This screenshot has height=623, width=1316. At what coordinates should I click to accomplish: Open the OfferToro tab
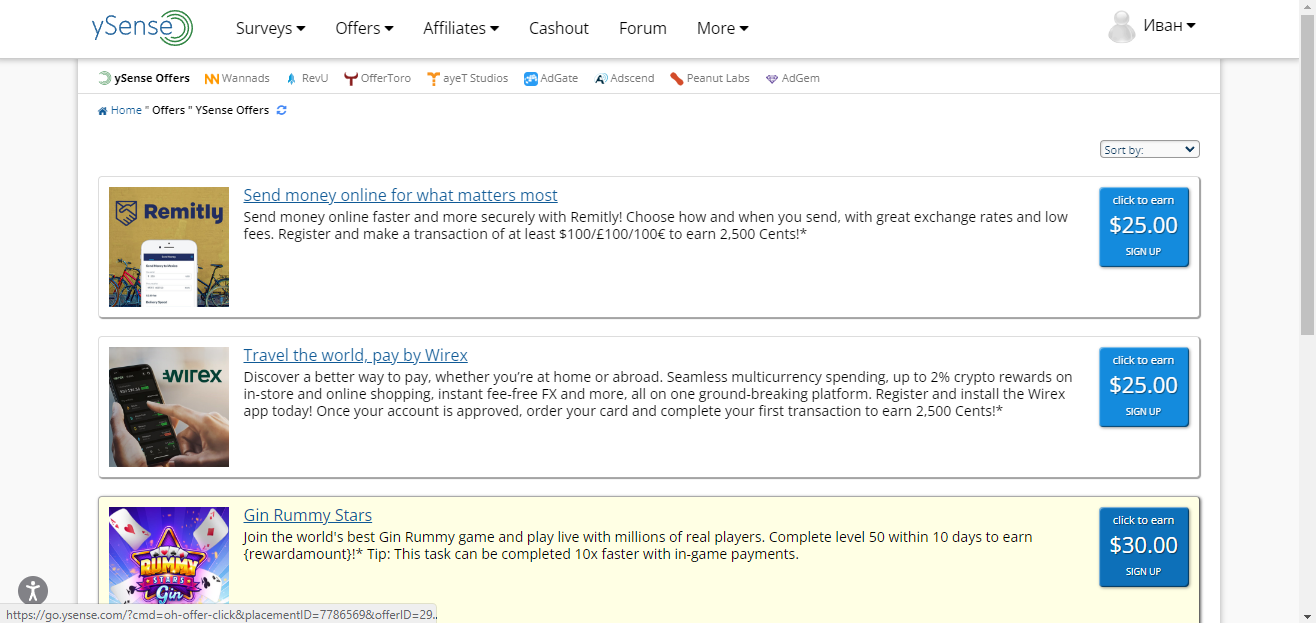[x=377, y=78]
